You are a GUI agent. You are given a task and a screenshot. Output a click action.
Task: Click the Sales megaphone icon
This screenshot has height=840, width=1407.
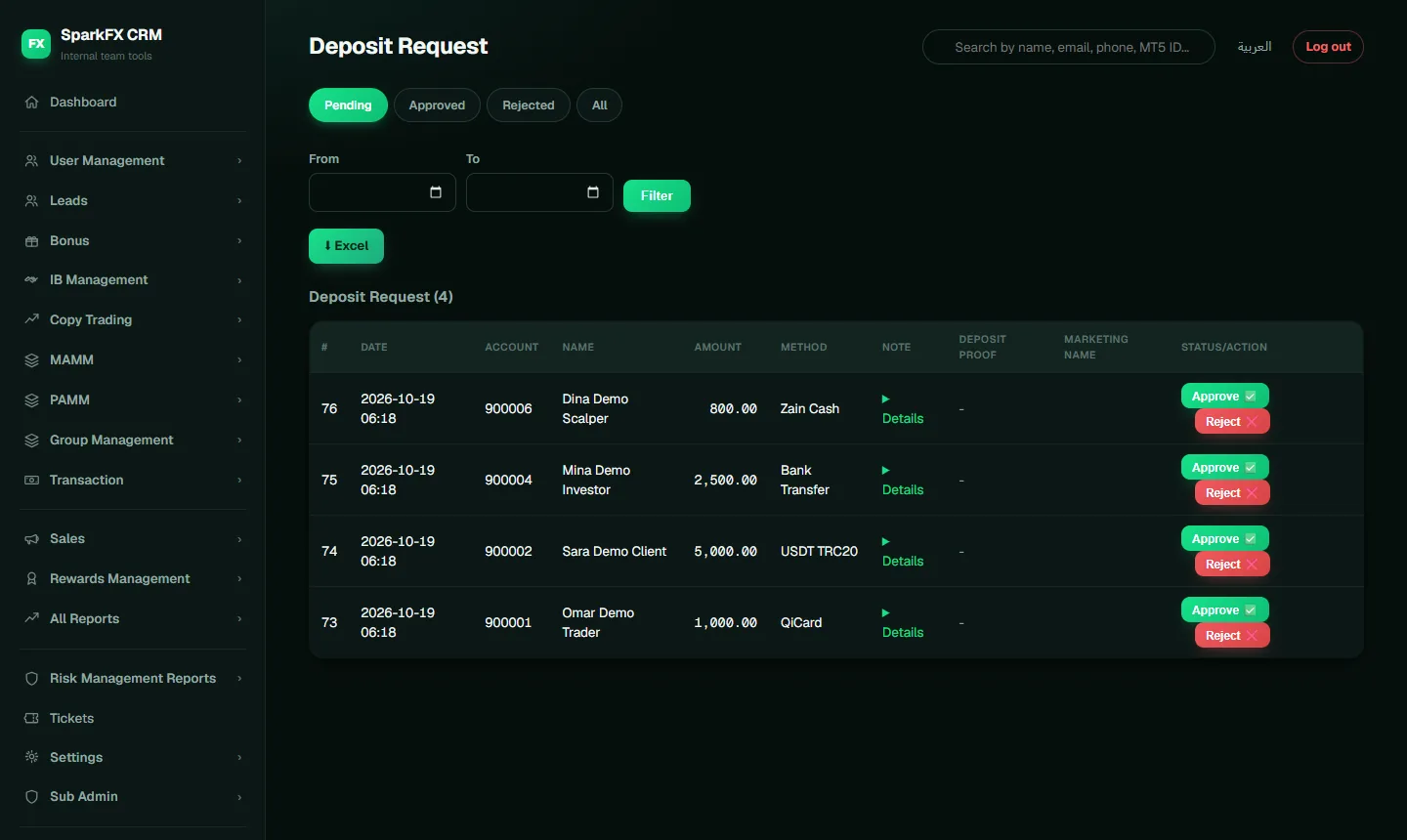pyautogui.click(x=31, y=539)
